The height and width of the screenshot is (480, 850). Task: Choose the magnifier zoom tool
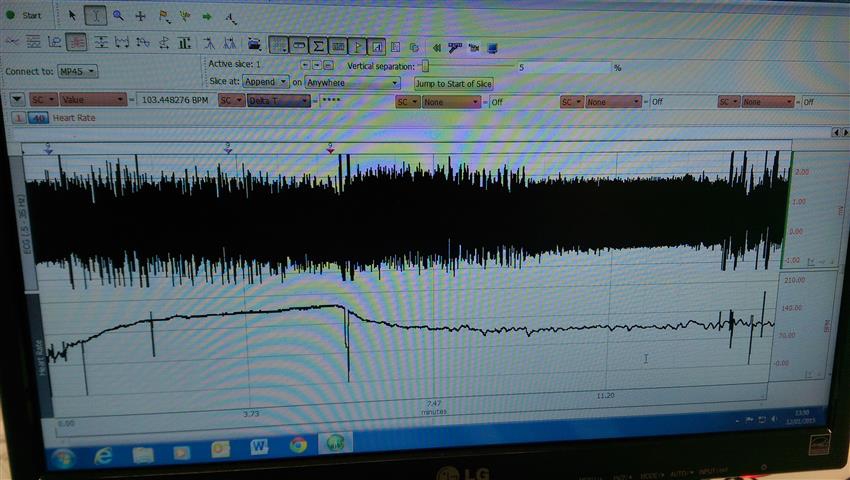coord(118,16)
